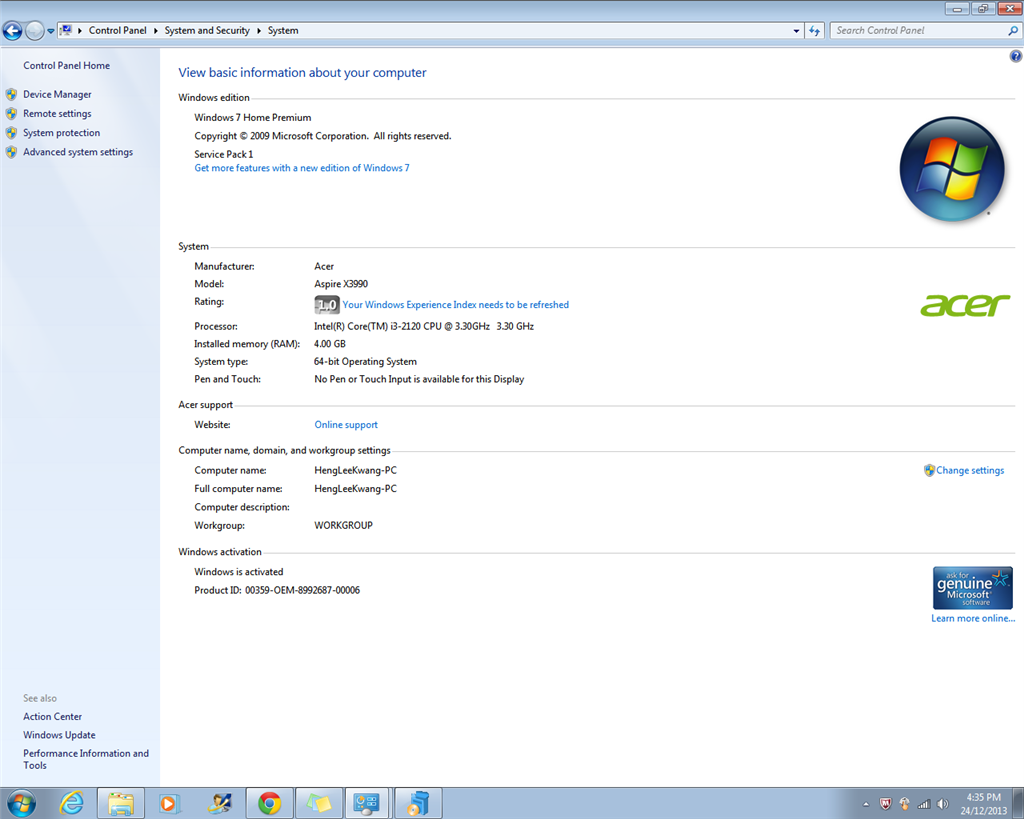The height and width of the screenshot is (819, 1024).
Task: Go to Control Panel Home
Action: [67, 65]
